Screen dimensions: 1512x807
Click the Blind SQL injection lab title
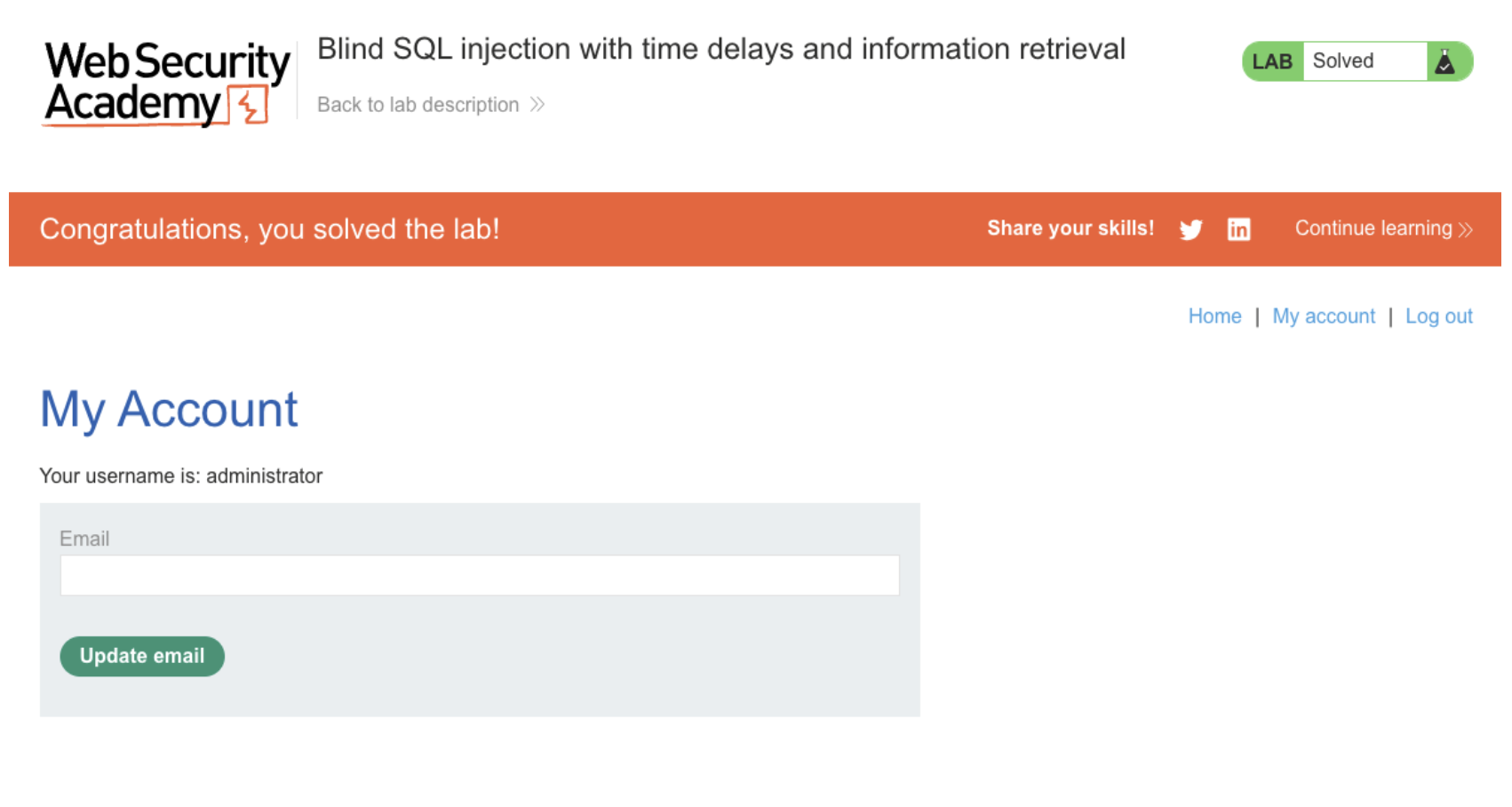(x=720, y=49)
